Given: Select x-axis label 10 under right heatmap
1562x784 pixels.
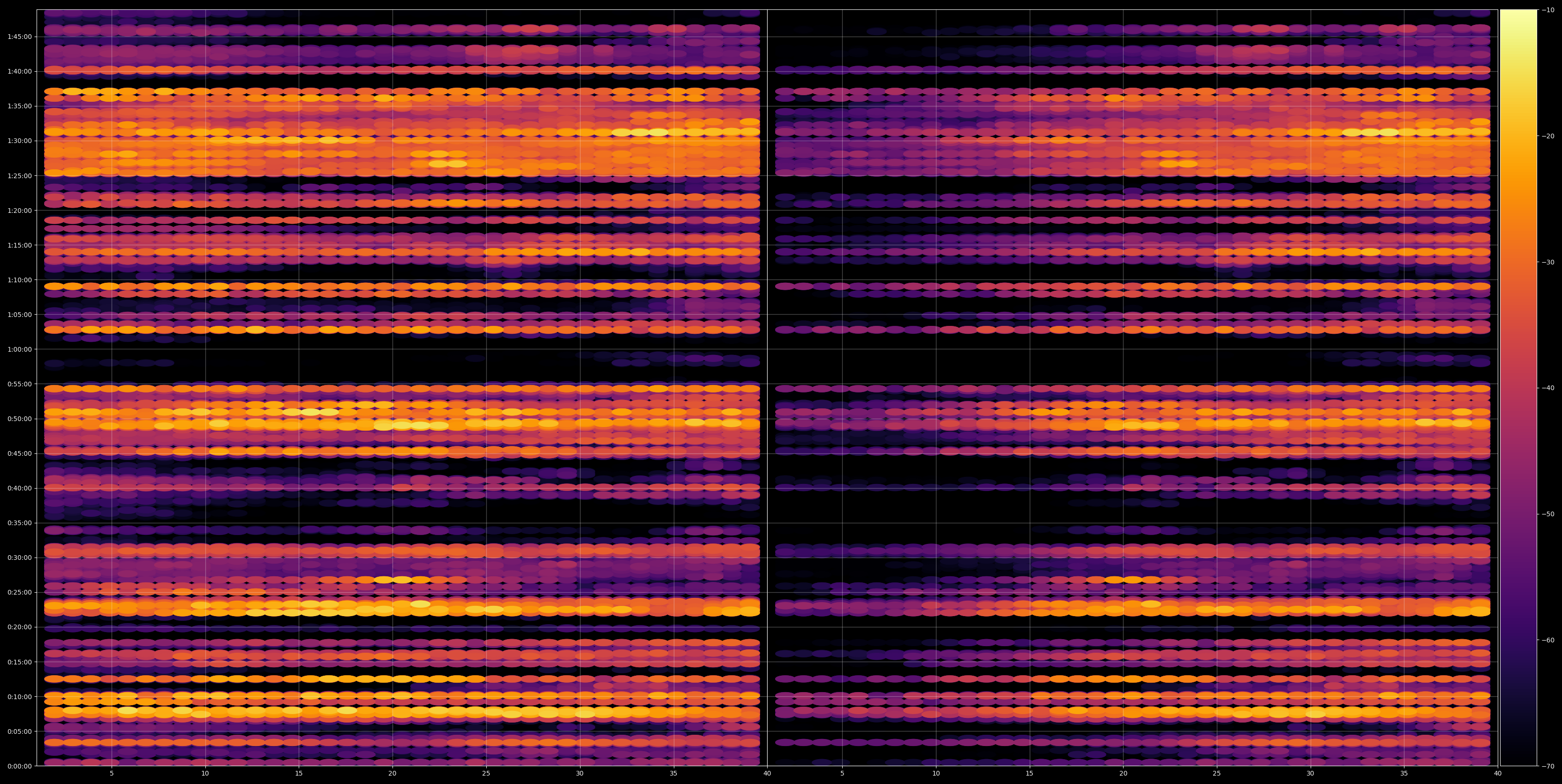Looking at the screenshot, I should [x=936, y=774].
